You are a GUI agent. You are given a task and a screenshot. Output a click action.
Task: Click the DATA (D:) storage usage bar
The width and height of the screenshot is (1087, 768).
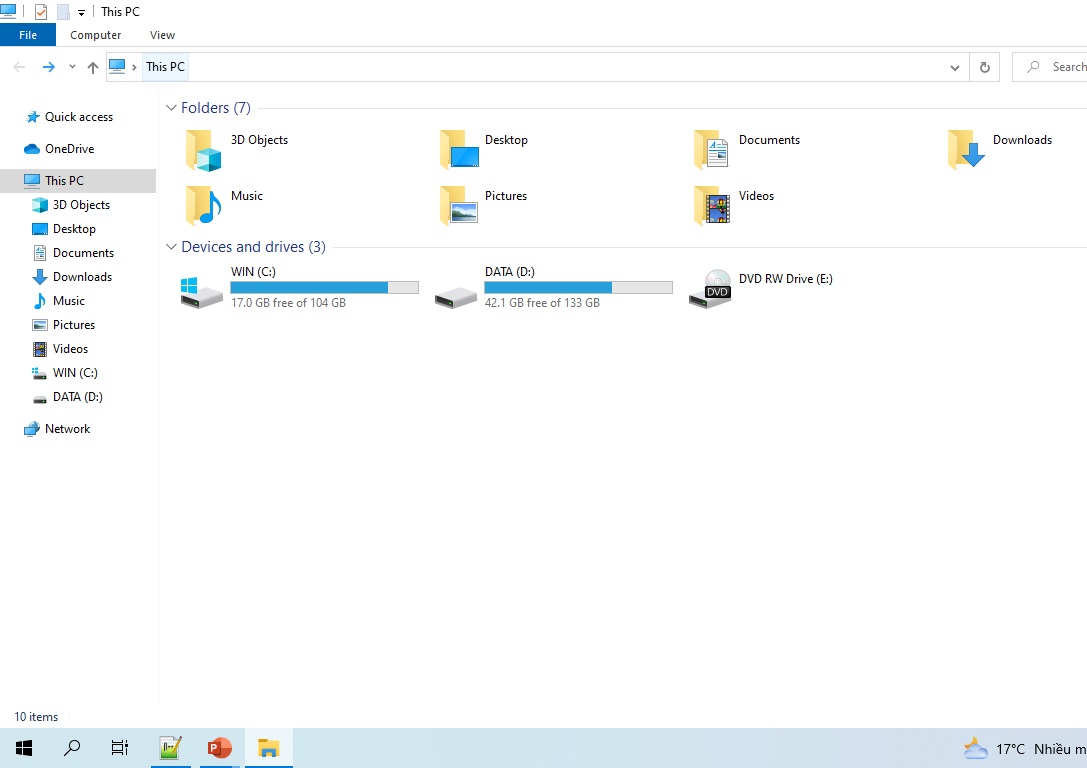click(x=578, y=288)
